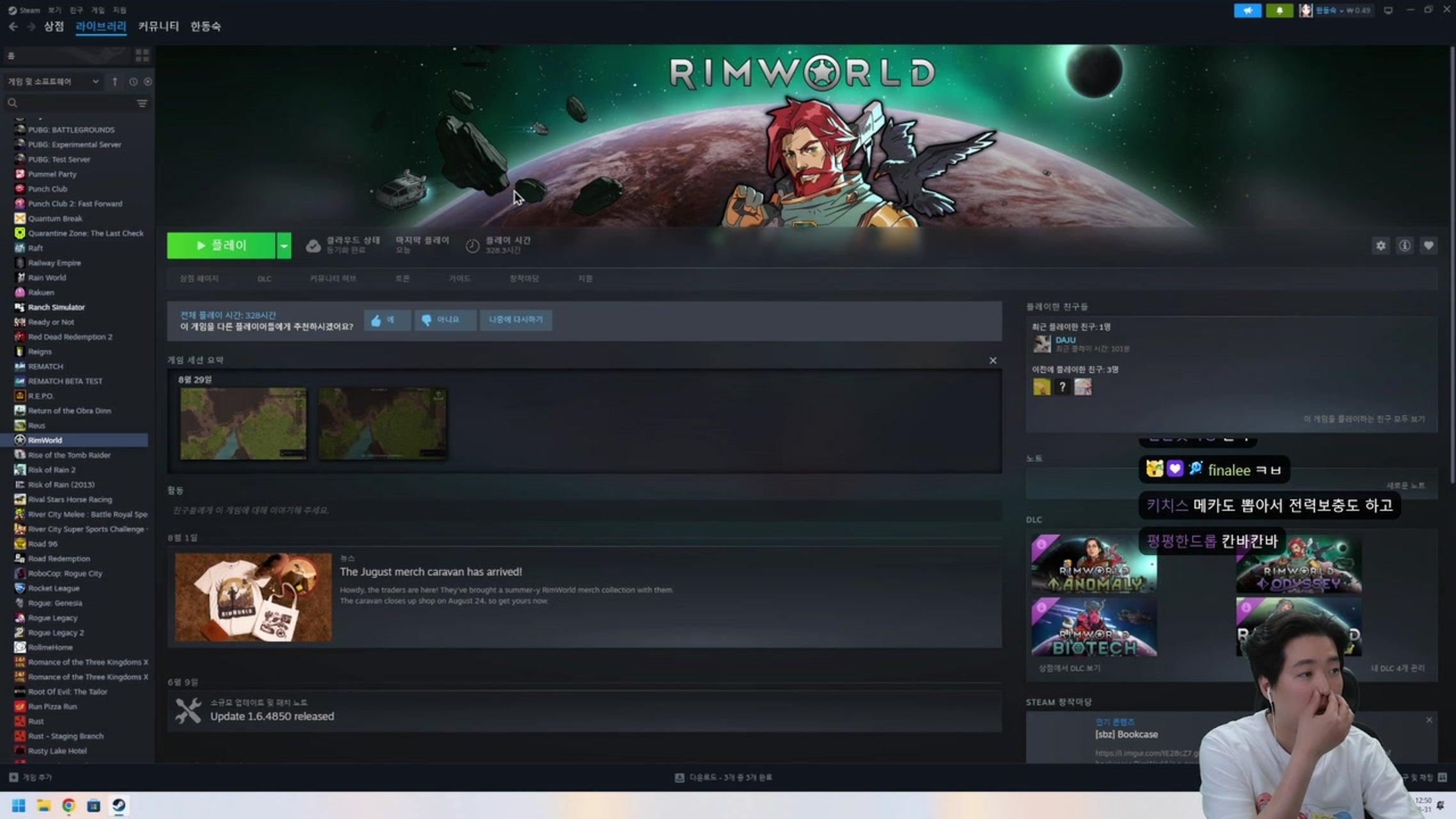This screenshot has width=1456, height=819.
Task: Open advanced filter options icon
Action: pyautogui.click(x=142, y=103)
